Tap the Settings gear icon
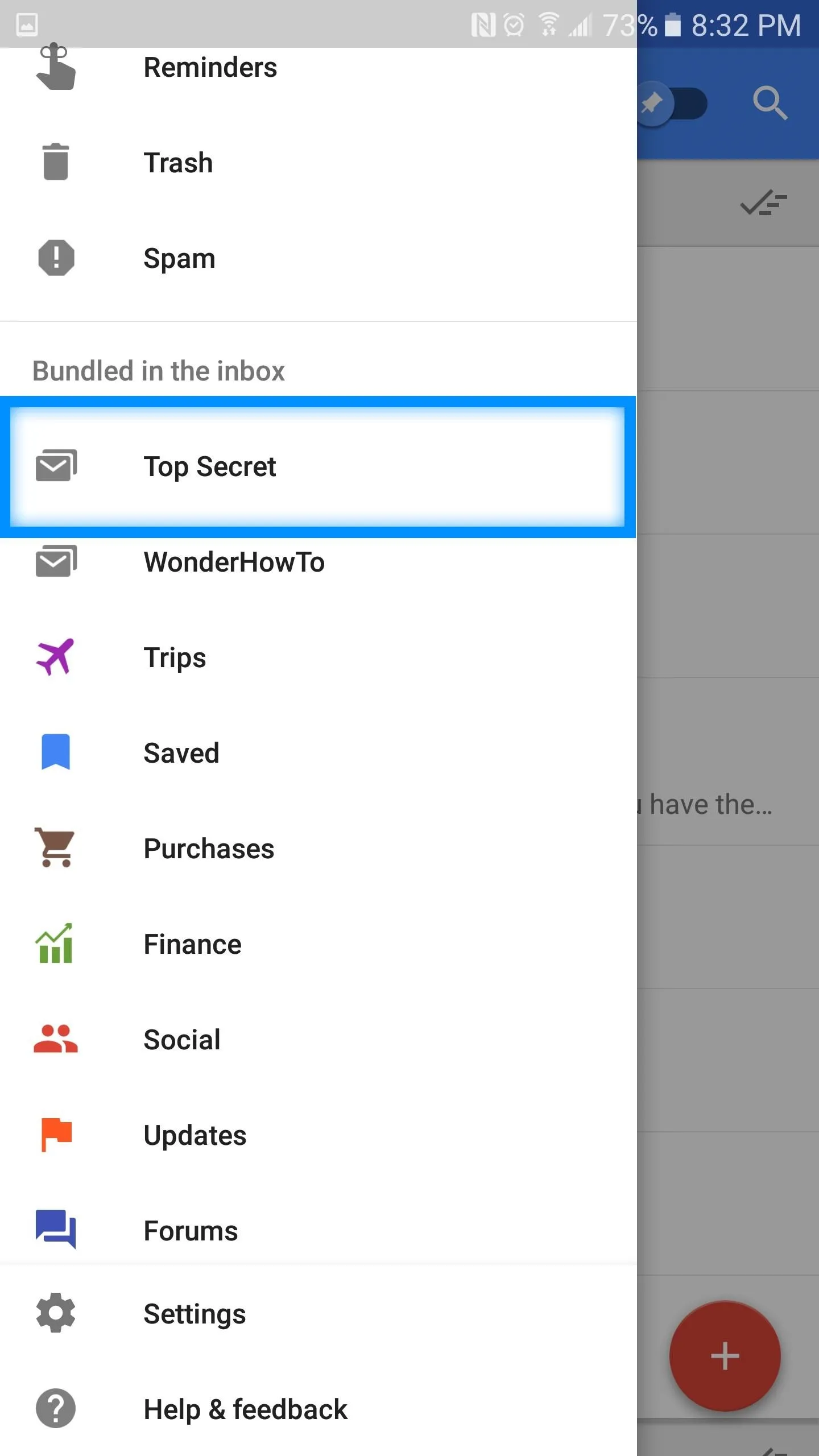This screenshot has height=1456, width=819. coord(56,1313)
